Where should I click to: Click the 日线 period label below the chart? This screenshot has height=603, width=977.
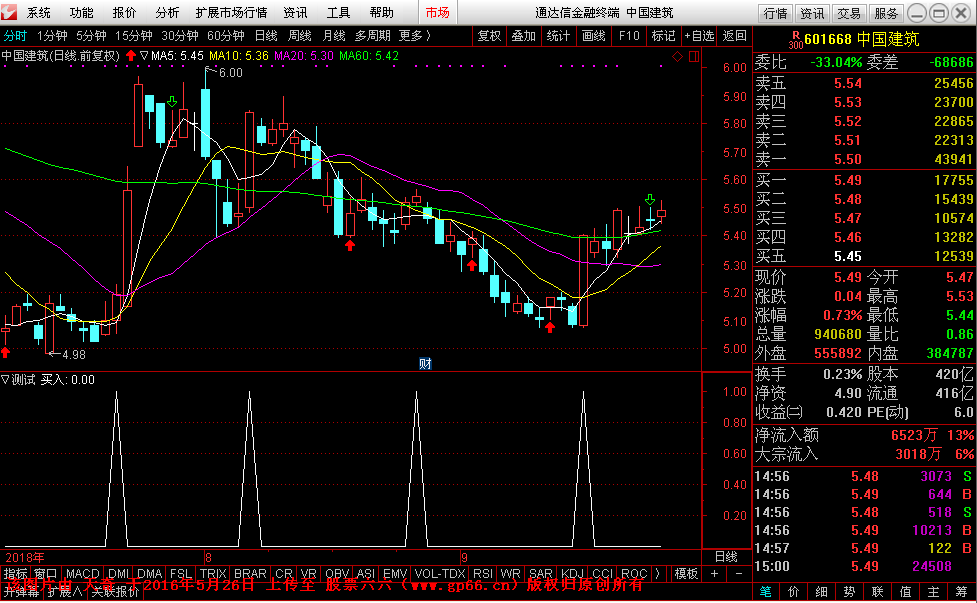(725, 556)
